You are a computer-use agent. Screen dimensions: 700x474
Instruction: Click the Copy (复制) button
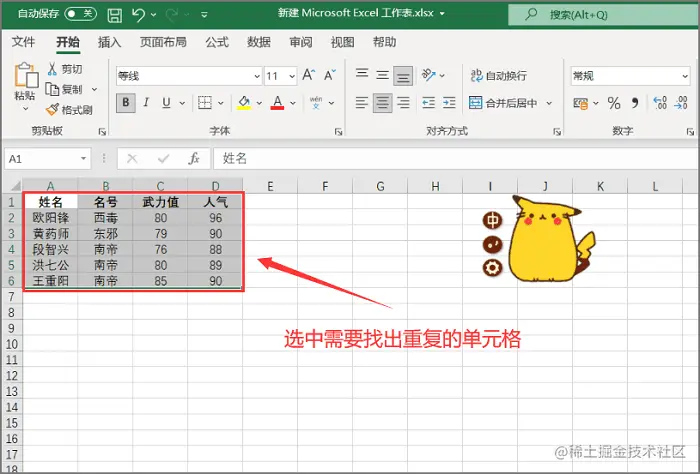coord(65,89)
